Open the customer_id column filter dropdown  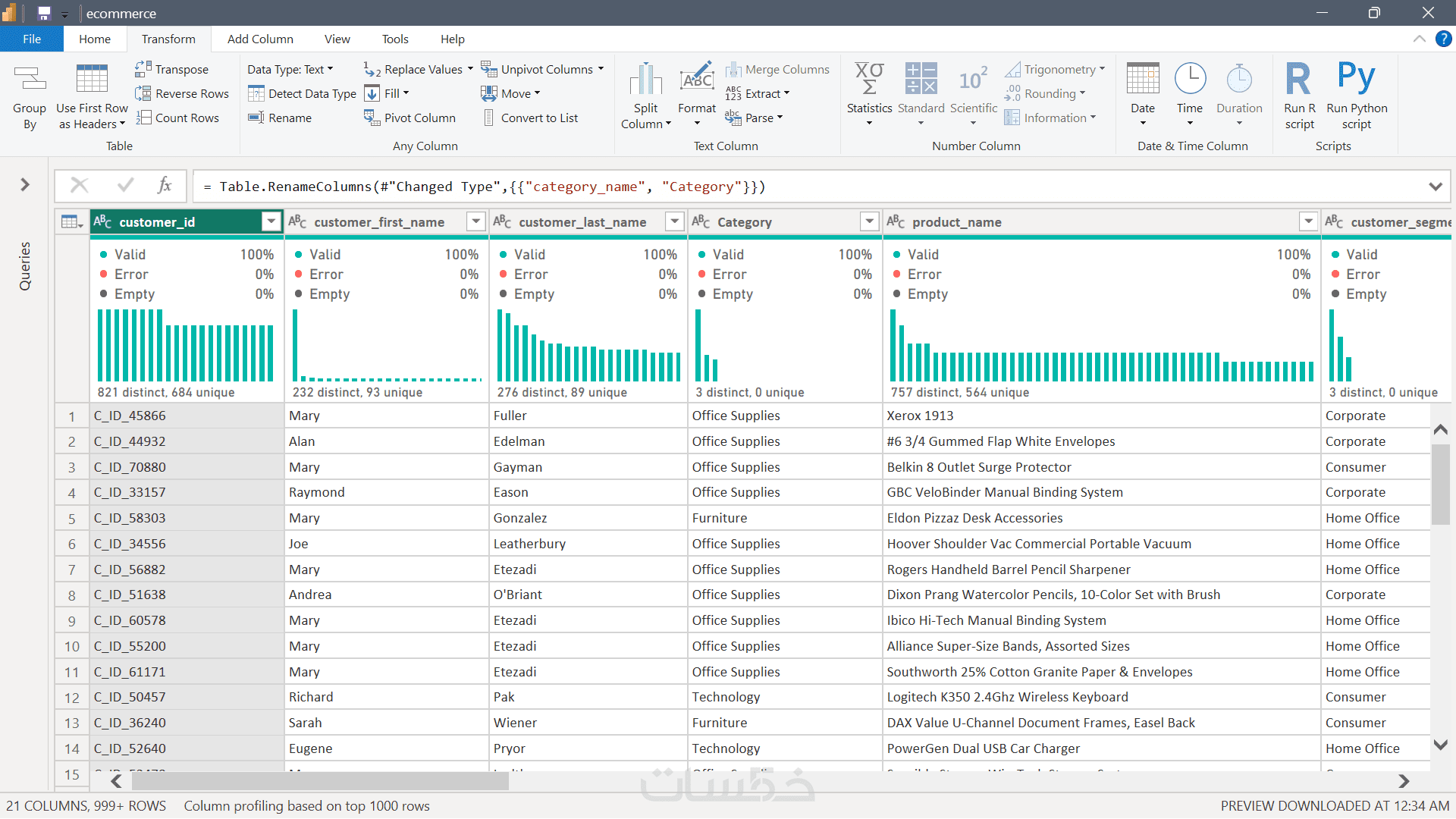click(271, 221)
